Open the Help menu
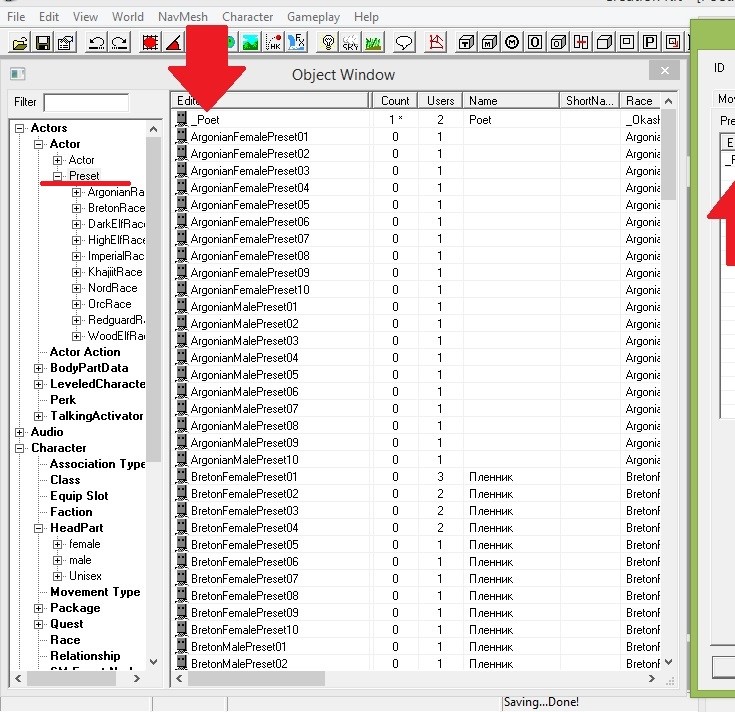Image resolution: width=735 pixels, height=712 pixels. [366, 17]
